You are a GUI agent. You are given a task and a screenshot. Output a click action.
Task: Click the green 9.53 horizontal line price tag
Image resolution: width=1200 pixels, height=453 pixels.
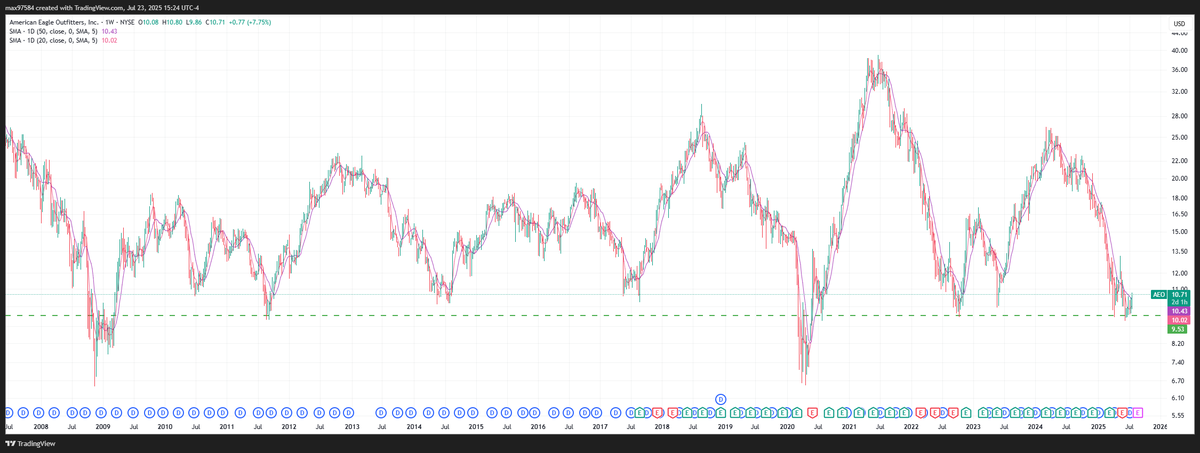(1179, 329)
